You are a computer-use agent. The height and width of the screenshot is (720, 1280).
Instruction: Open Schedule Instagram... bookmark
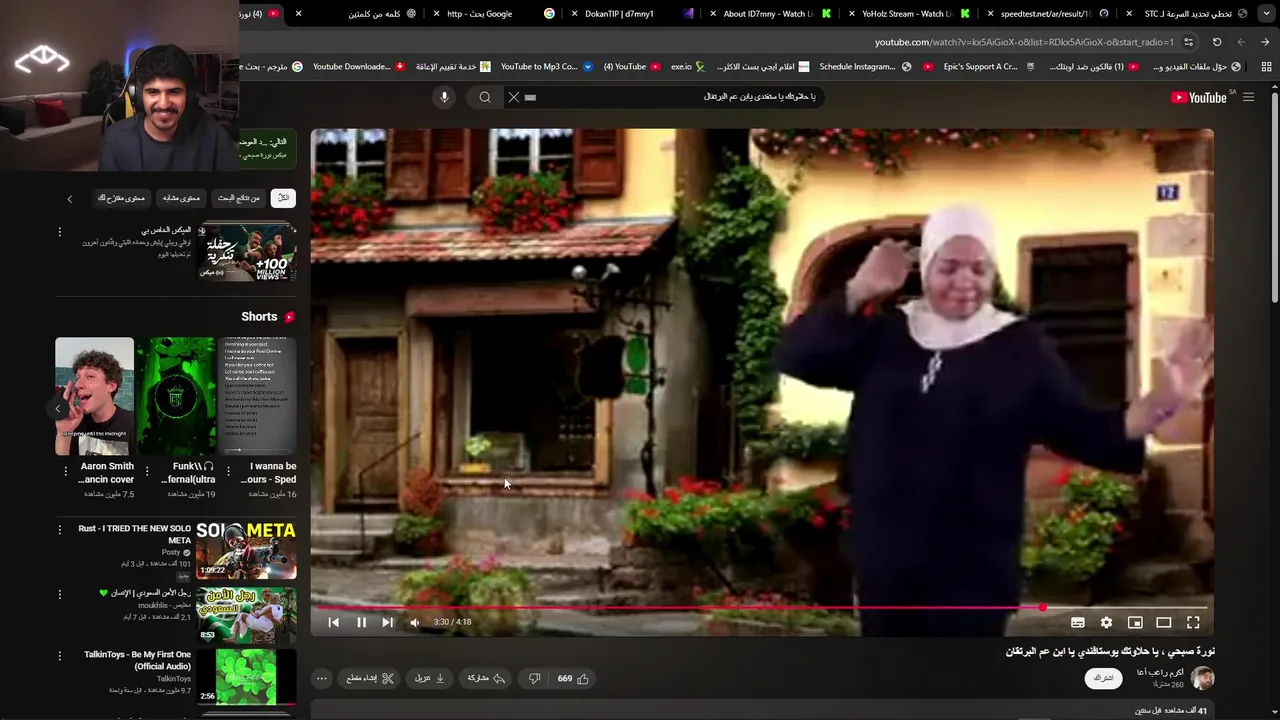coord(864,67)
